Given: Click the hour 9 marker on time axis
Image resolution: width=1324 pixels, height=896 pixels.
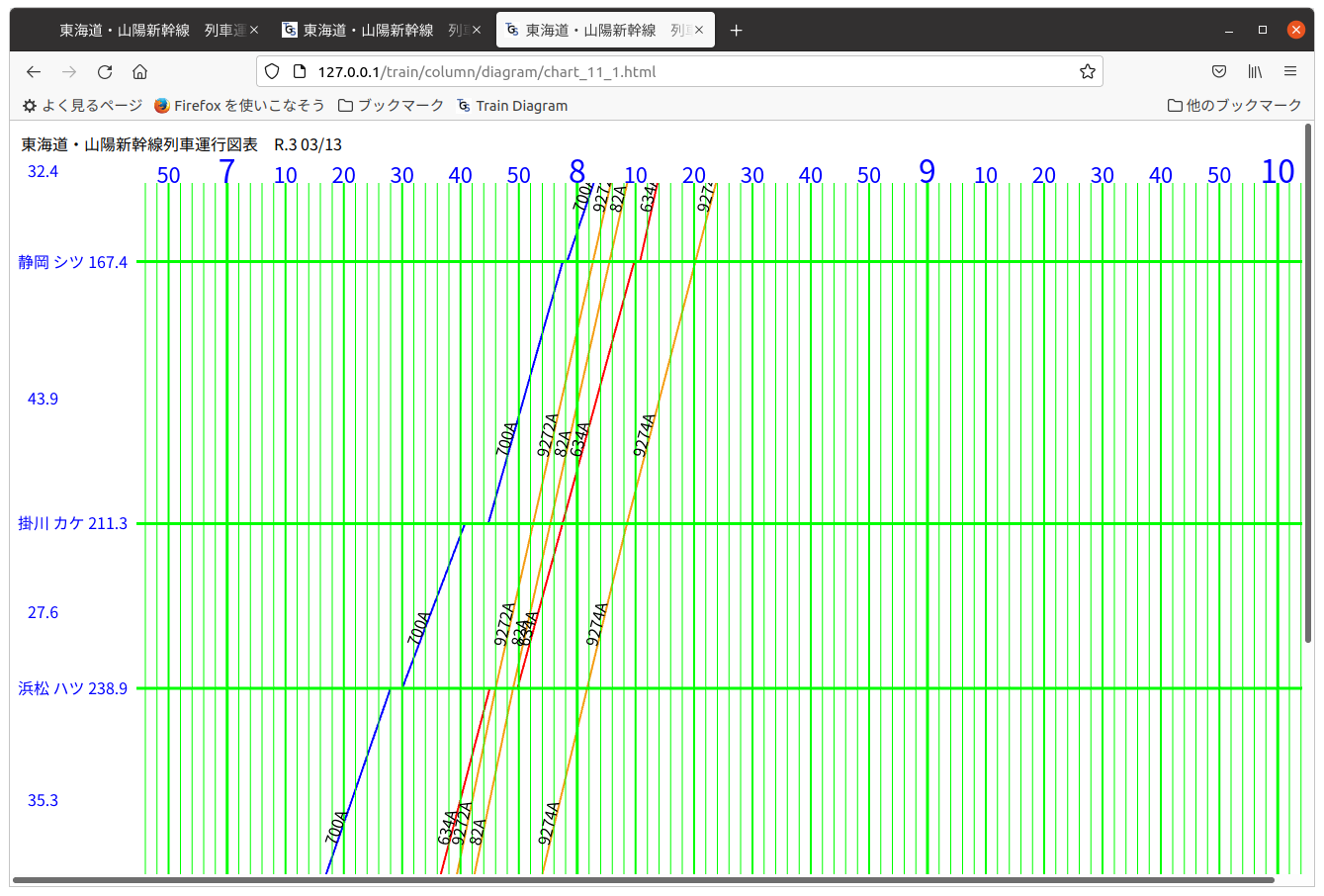Looking at the screenshot, I should (927, 171).
